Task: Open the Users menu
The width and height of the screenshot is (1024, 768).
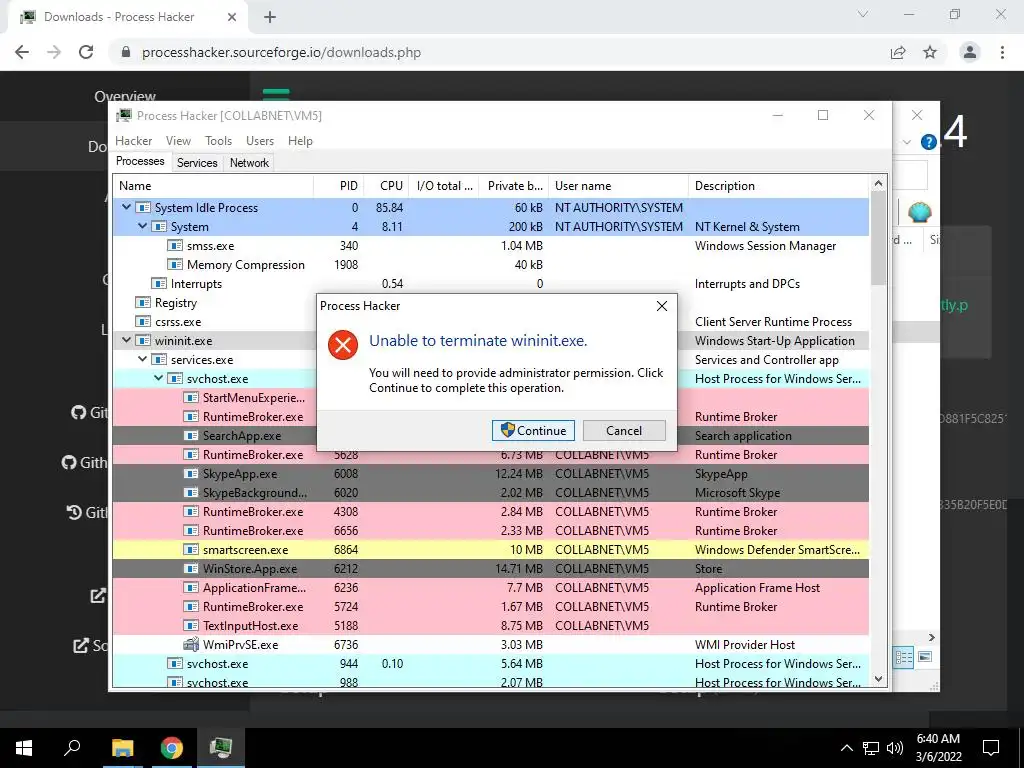Action: click(x=260, y=140)
